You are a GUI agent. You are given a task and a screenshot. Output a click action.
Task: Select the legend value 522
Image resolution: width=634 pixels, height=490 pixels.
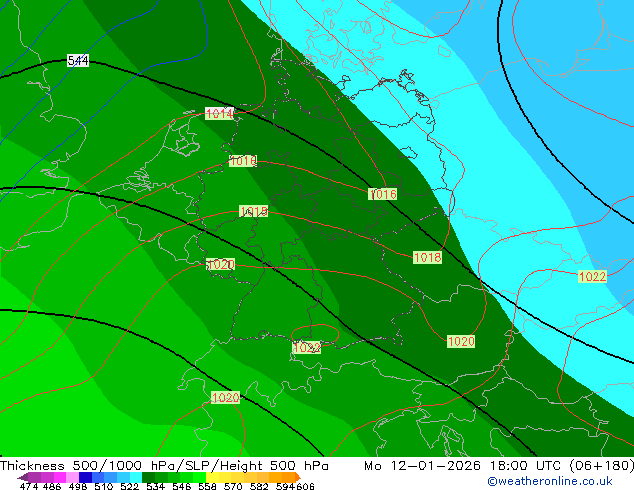pyautogui.click(x=130, y=486)
